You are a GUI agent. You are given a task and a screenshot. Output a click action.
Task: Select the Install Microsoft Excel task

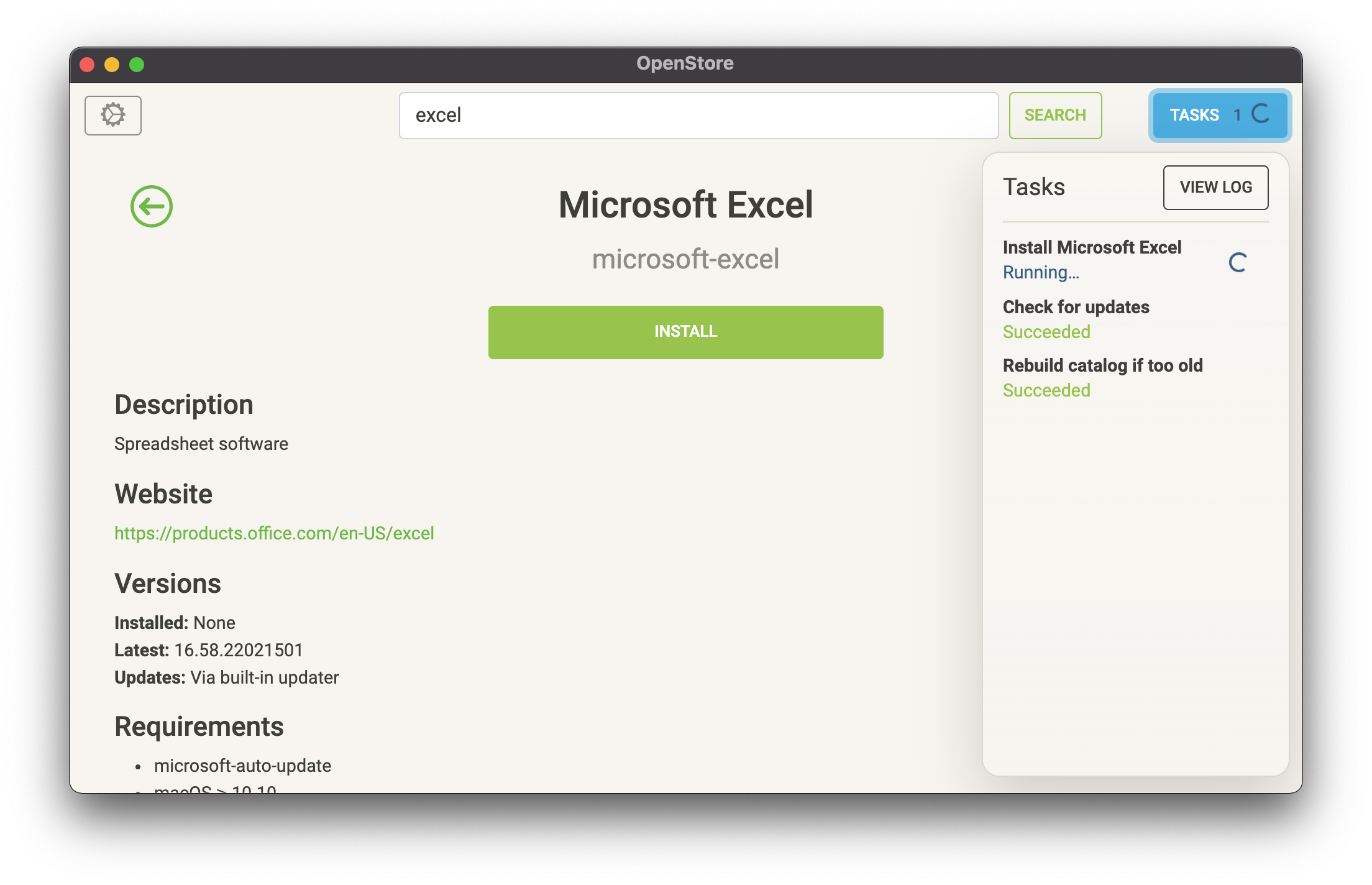click(x=1092, y=247)
